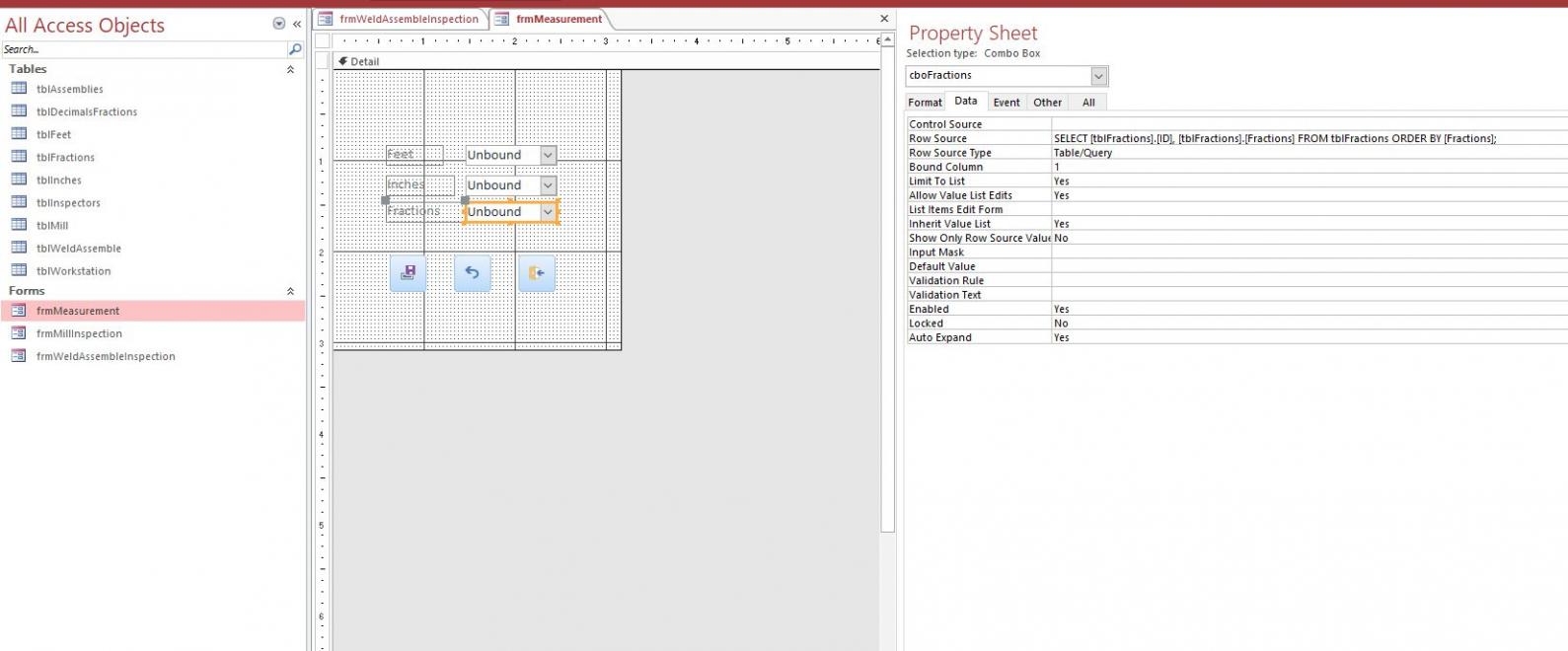Open Fractions combo box dropdown arrow
1568x651 pixels.
548,212
